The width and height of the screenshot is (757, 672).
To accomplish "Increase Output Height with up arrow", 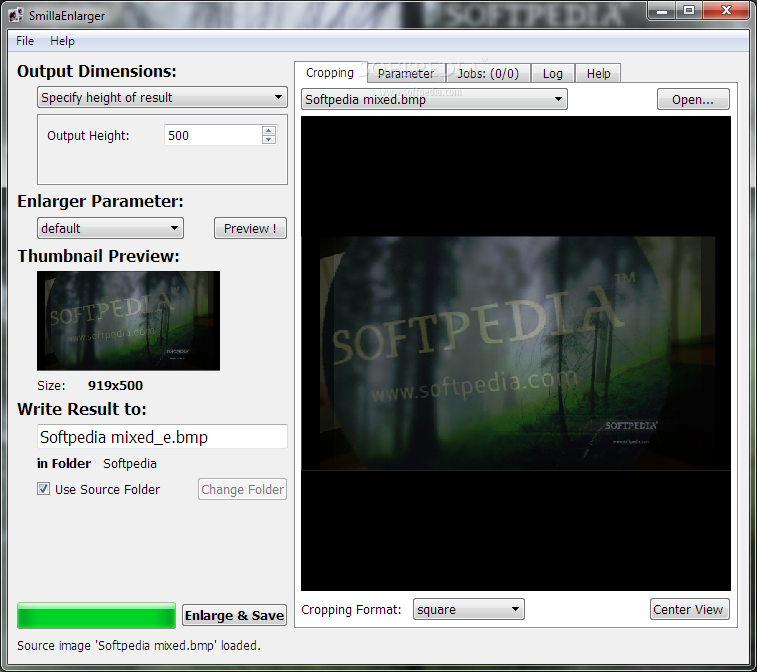I will 269,130.
